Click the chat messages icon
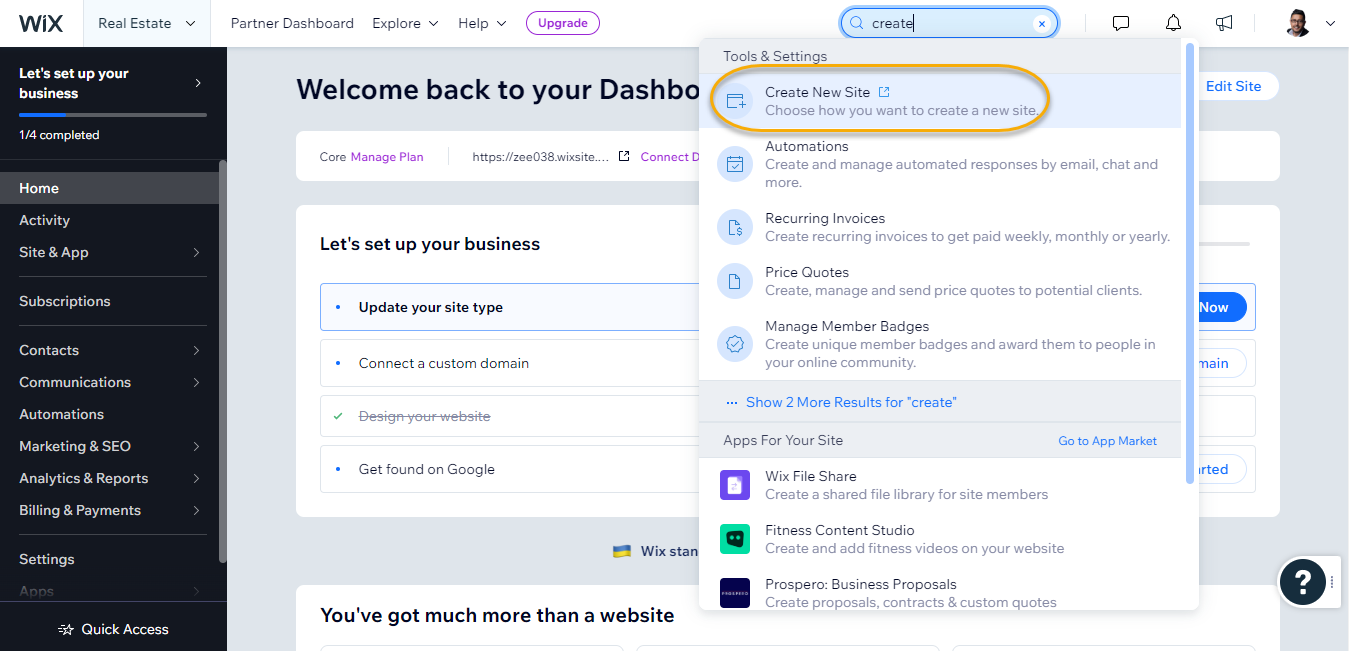The width and height of the screenshot is (1349, 651). (1121, 23)
